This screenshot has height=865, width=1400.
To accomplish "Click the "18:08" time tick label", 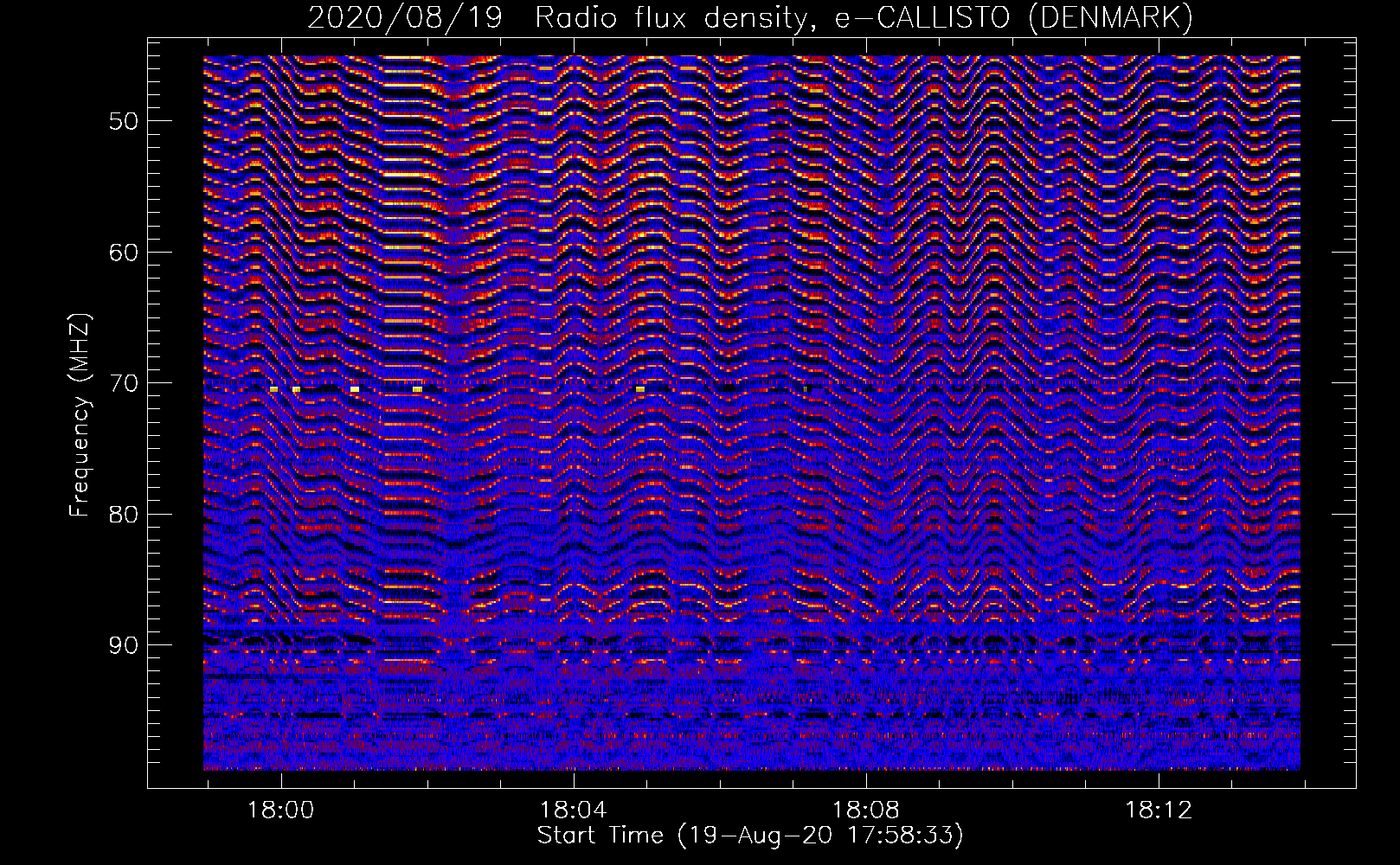I will click(865, 811).
